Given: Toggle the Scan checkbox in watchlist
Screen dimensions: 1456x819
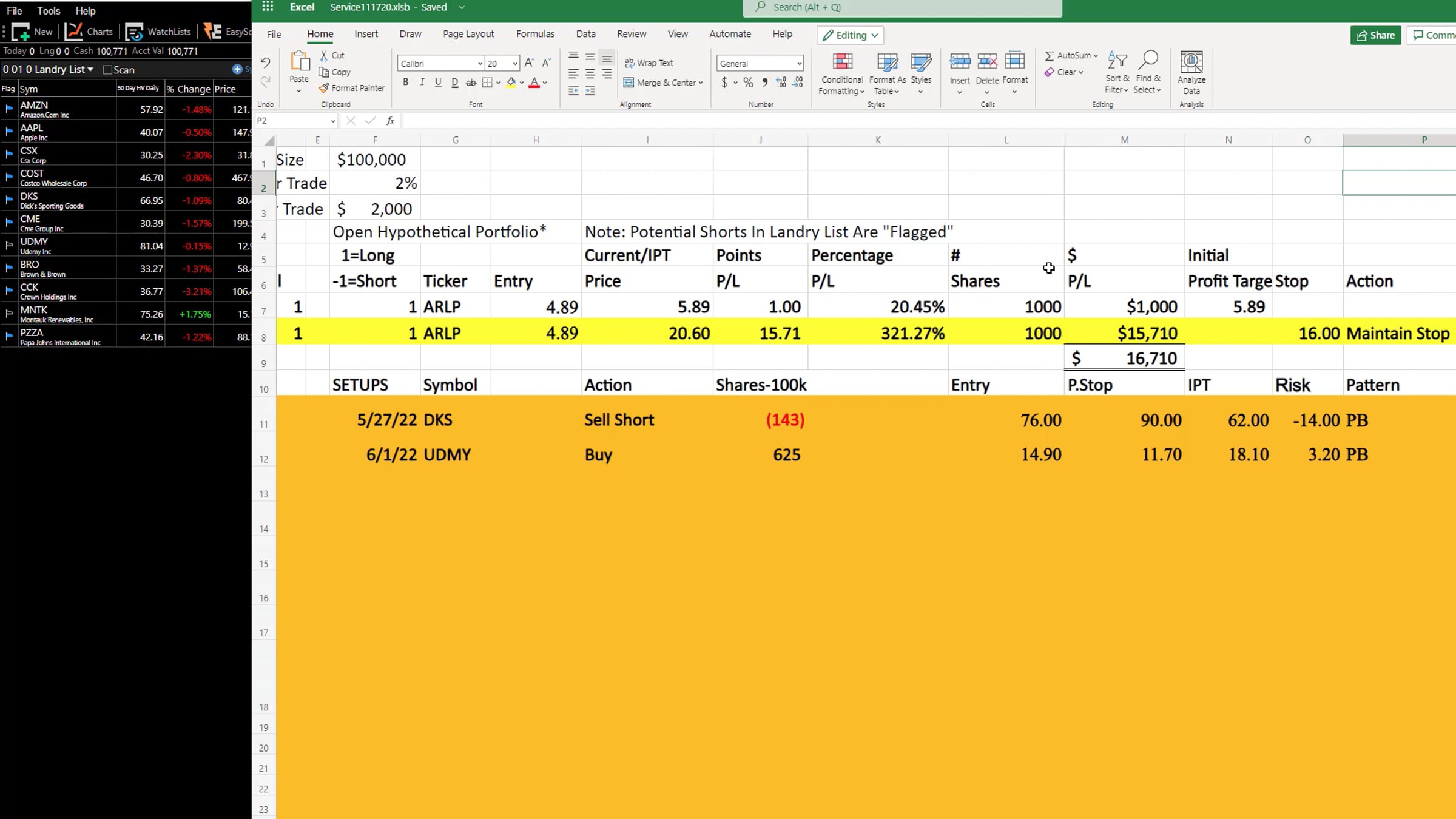Looking at the screenshot, I should pos(107,70).
